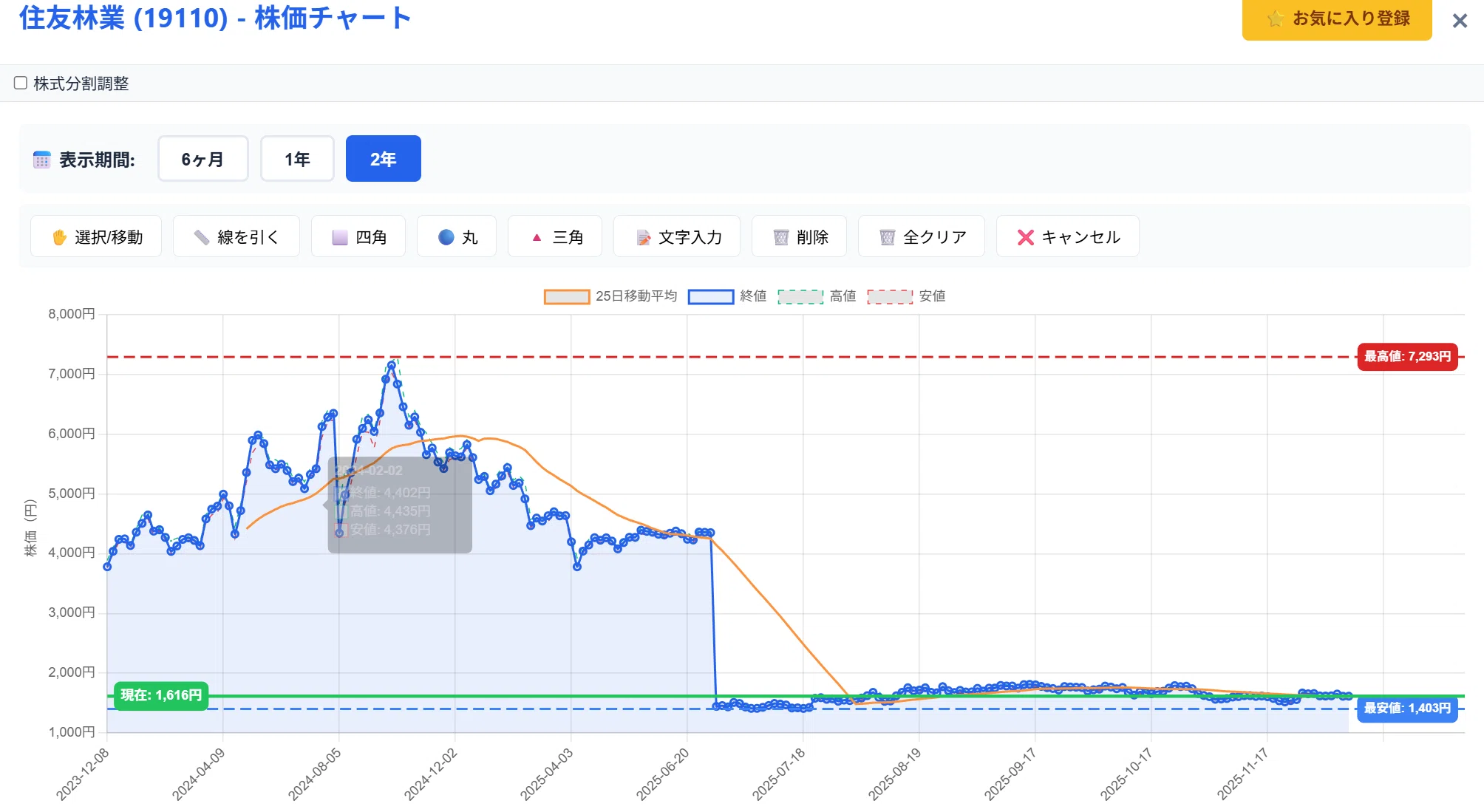The width and height of the screenshot is (1484, 812).
Task: Click the 最高値: 7,293円 red label
Action: tap(1408, 357)
